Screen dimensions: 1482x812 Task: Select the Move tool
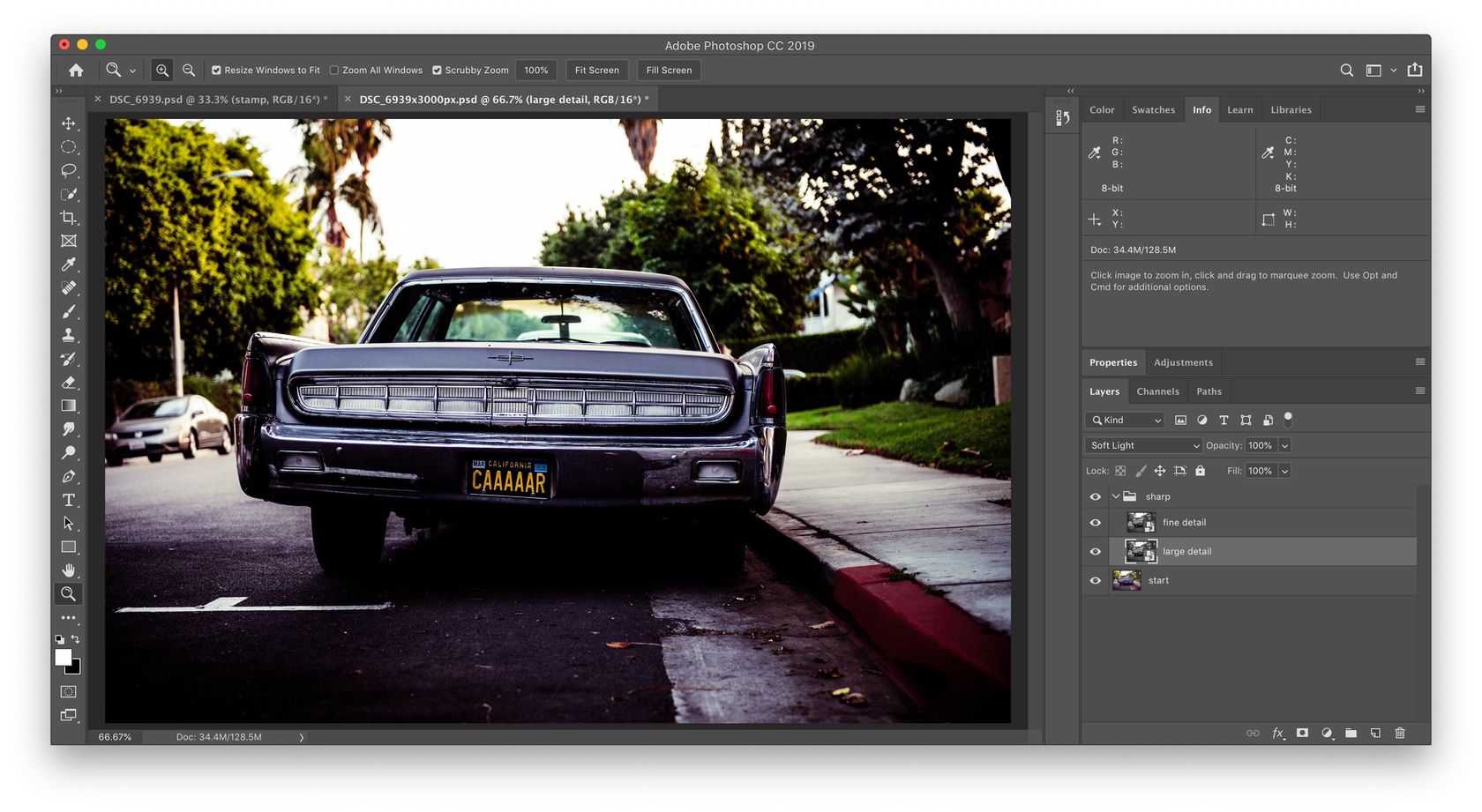(68, 123)
